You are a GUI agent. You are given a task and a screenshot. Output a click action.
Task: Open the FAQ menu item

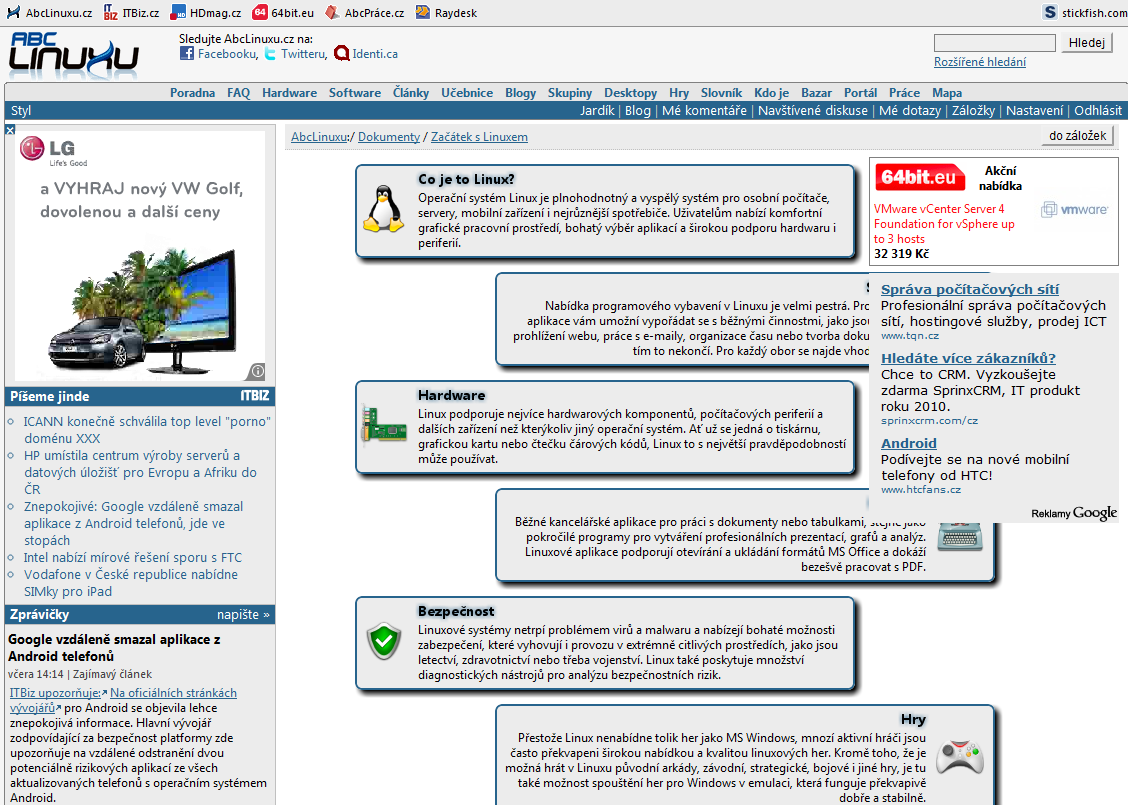click(x=239, y=92)
